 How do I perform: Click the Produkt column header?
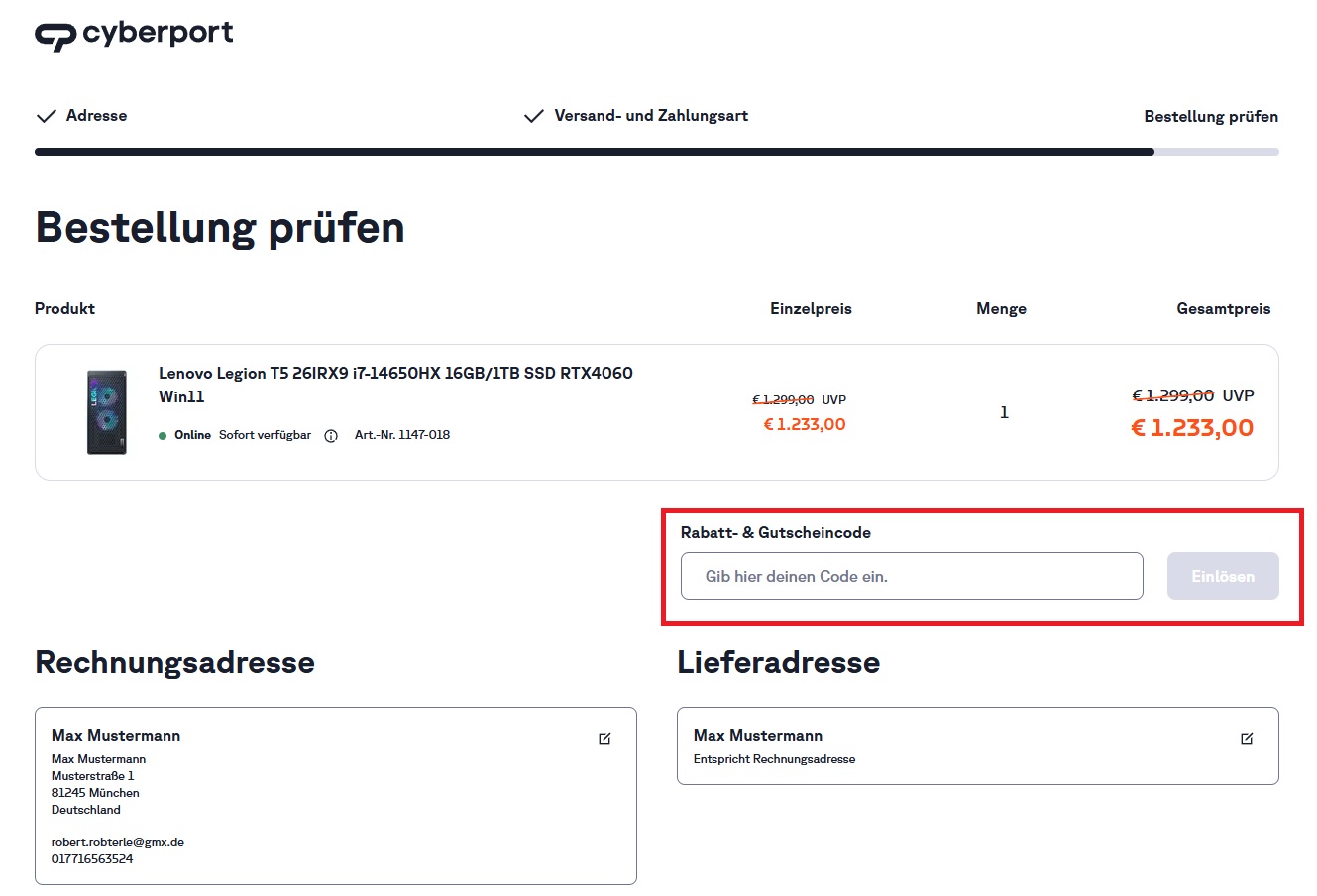coord(64,309)
